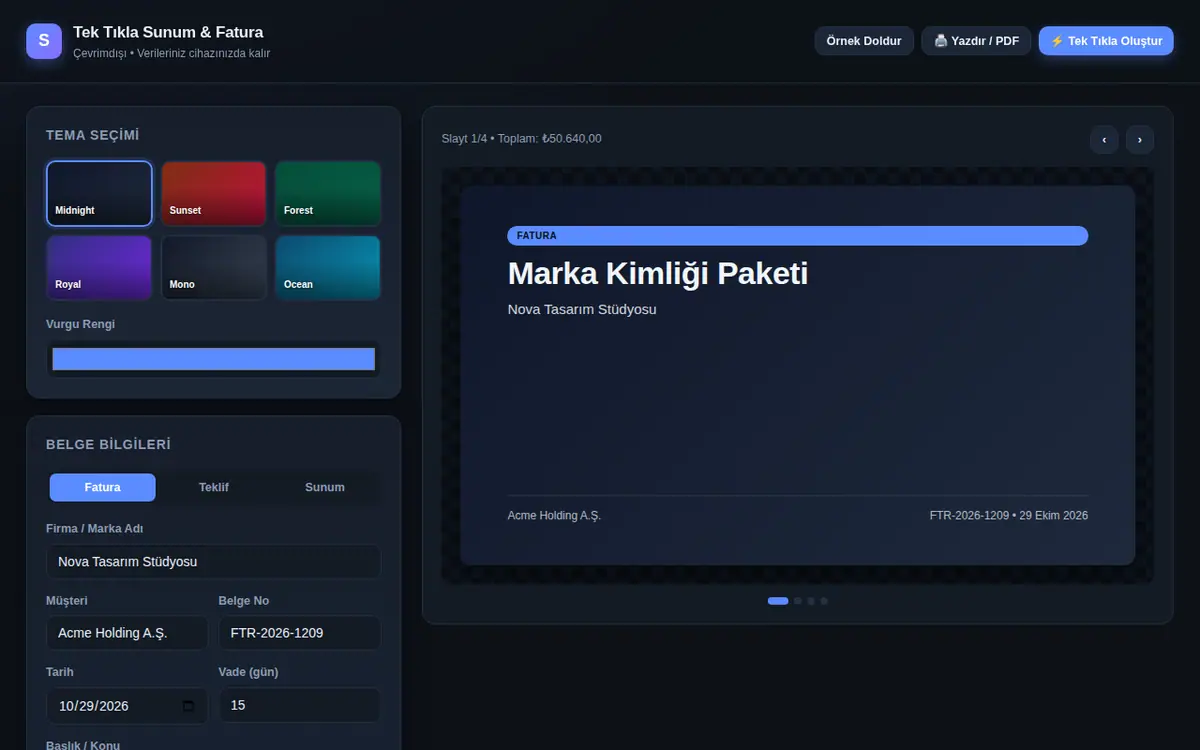Click the slide title Marka Kimliği Paketi
This screenshot has height=750, width=1200.
tap(658, 273)
